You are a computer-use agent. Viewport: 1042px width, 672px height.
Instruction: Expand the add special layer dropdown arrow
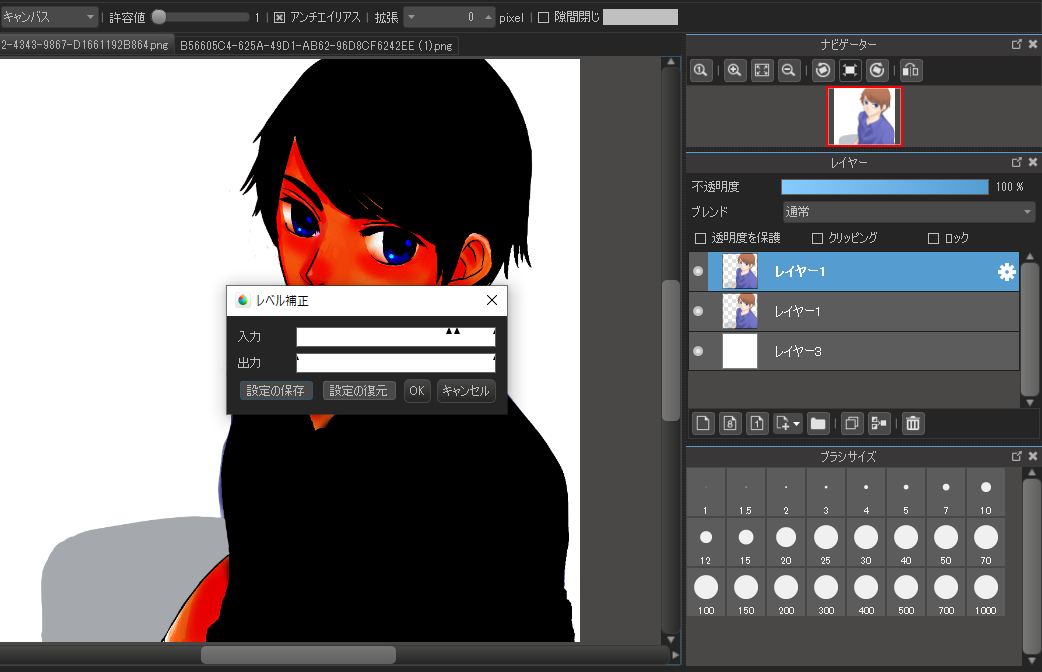(799, 424)
